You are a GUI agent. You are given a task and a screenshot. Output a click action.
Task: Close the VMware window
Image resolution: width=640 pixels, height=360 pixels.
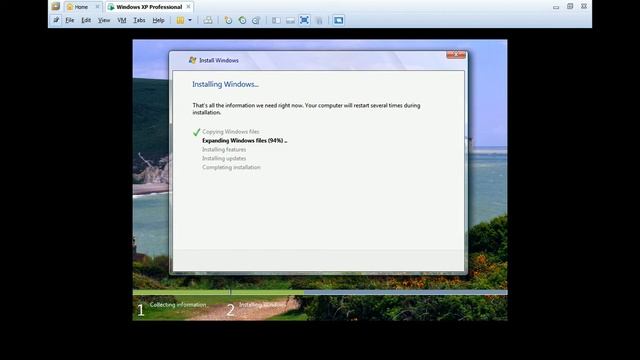(584, 6)
